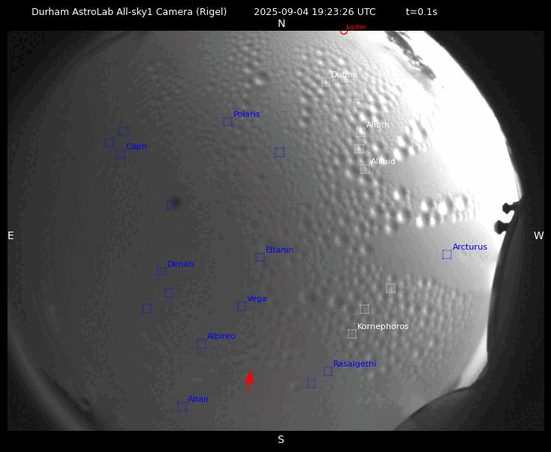Click the Durham AstroLab camera title
Screen dimensions: 551x452
coord(129,12)
